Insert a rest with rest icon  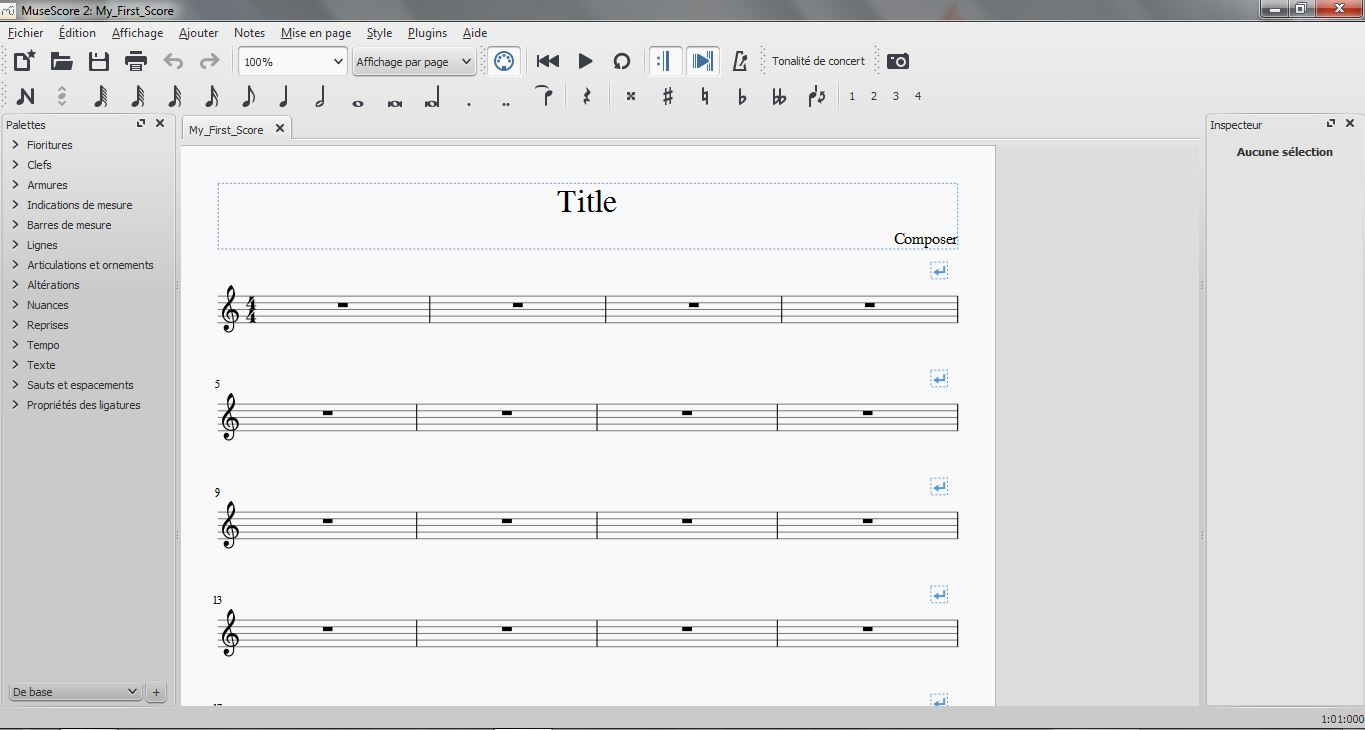pos(587,97)
